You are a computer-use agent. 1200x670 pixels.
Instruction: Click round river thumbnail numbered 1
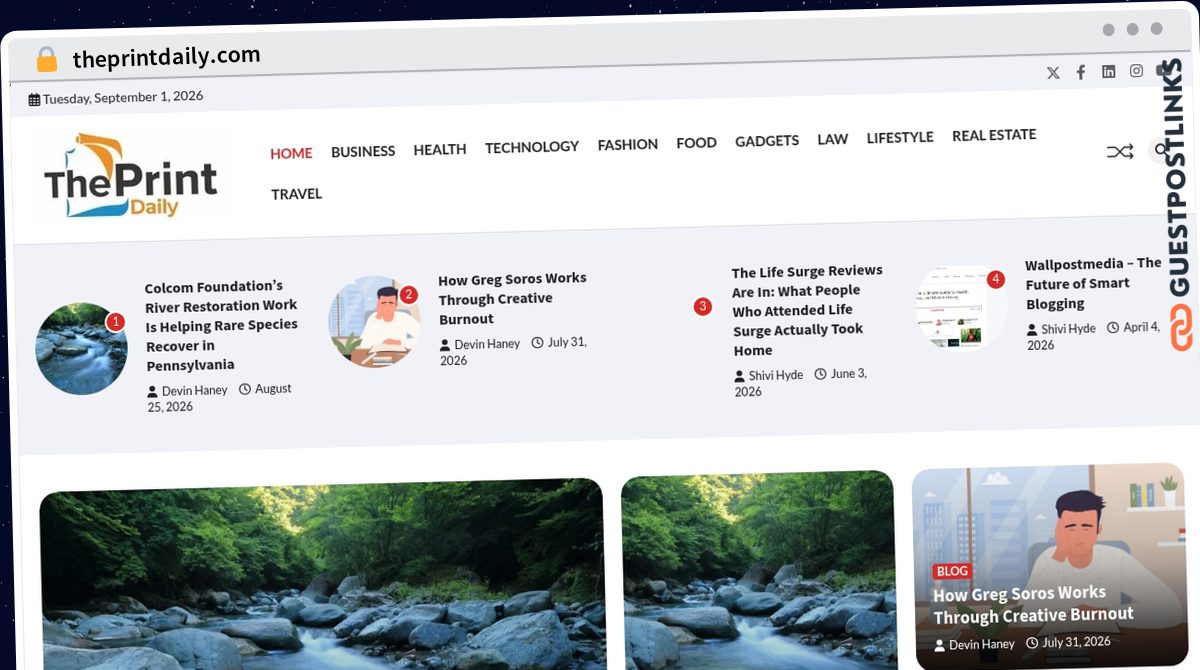[x=81, y=349]
